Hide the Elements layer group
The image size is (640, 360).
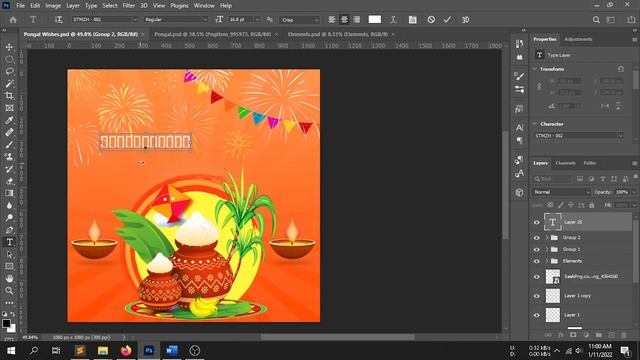point(536,261)
